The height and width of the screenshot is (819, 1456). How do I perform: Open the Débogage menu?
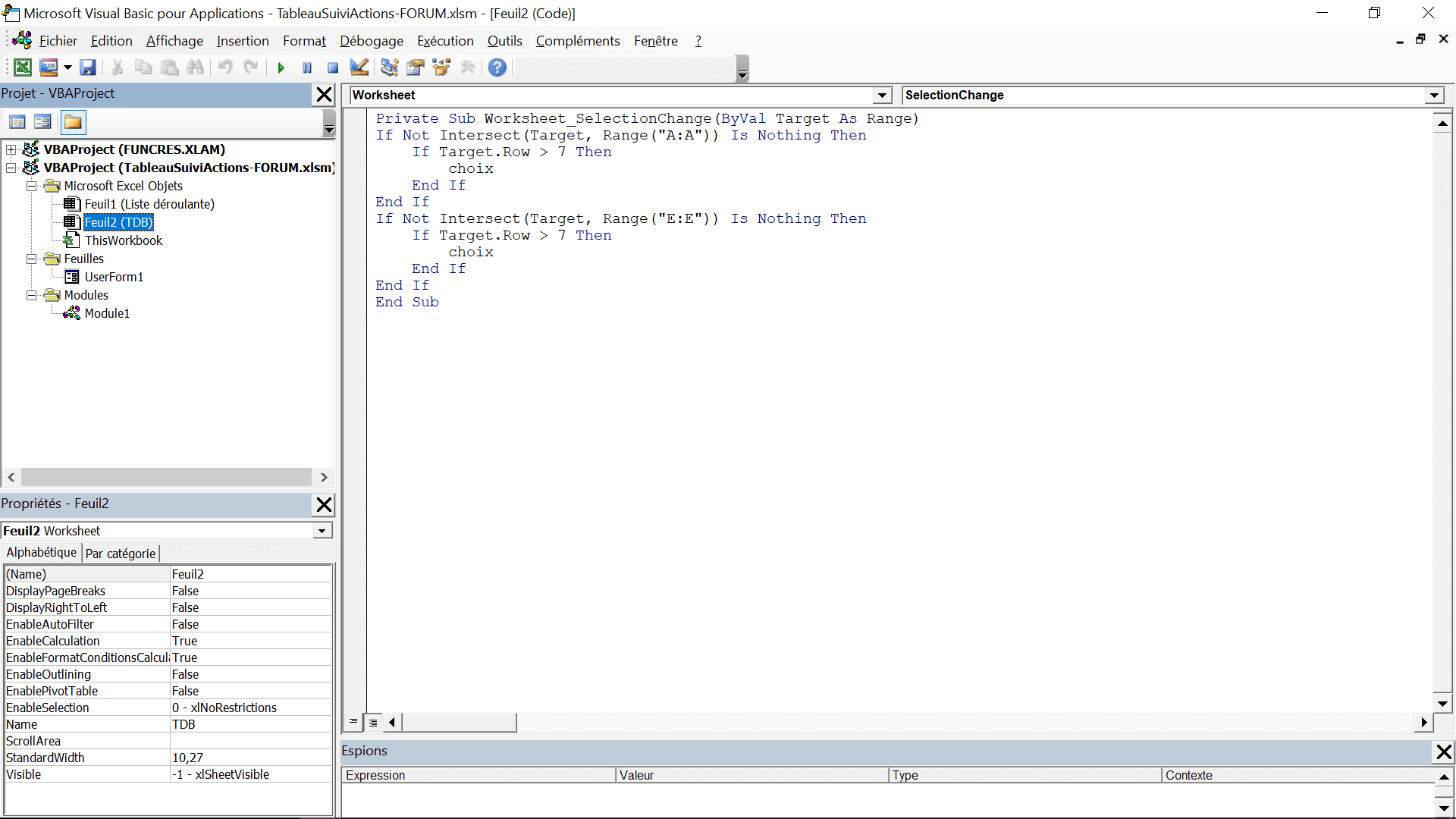coord(372,41)
